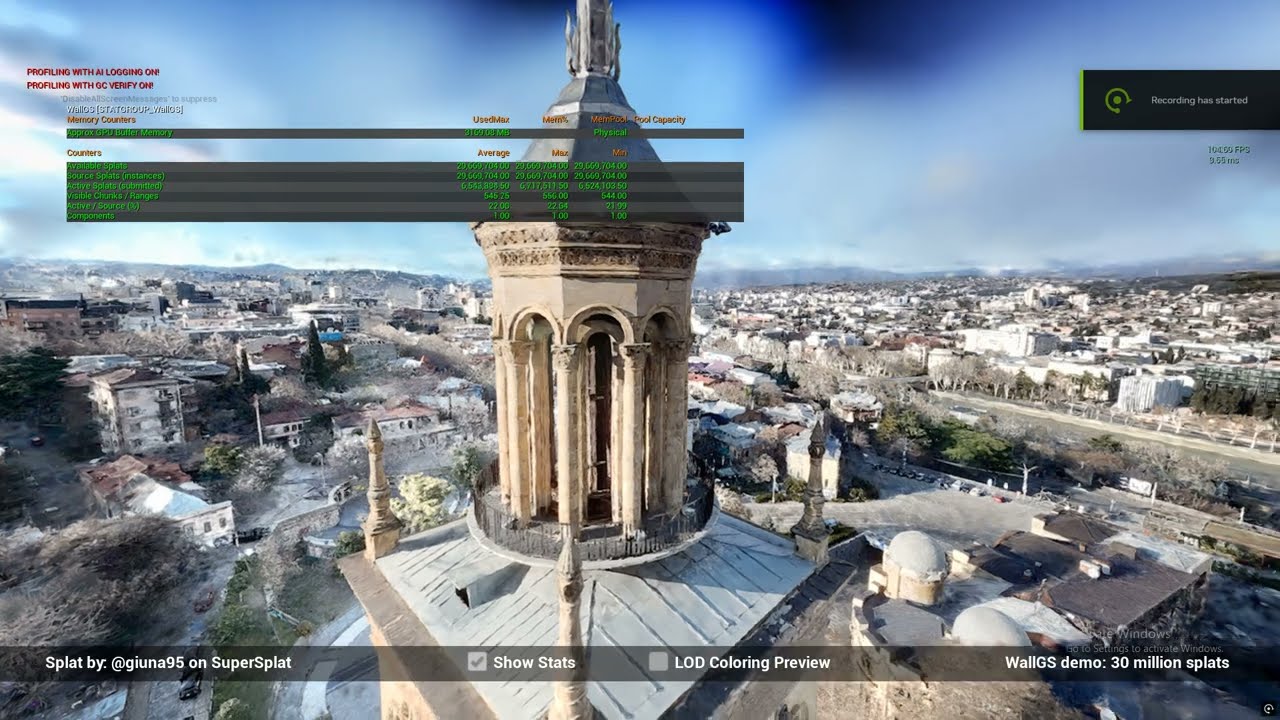The image size is (1280, 720).
Task: Click the 'Recording has started' notification text
Action: point(1199,100)
